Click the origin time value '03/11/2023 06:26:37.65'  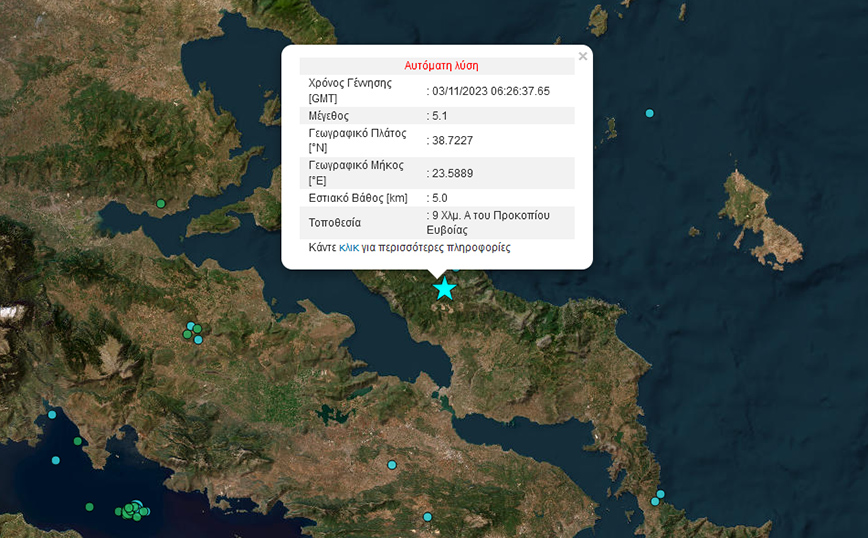[x=491, y=91]
